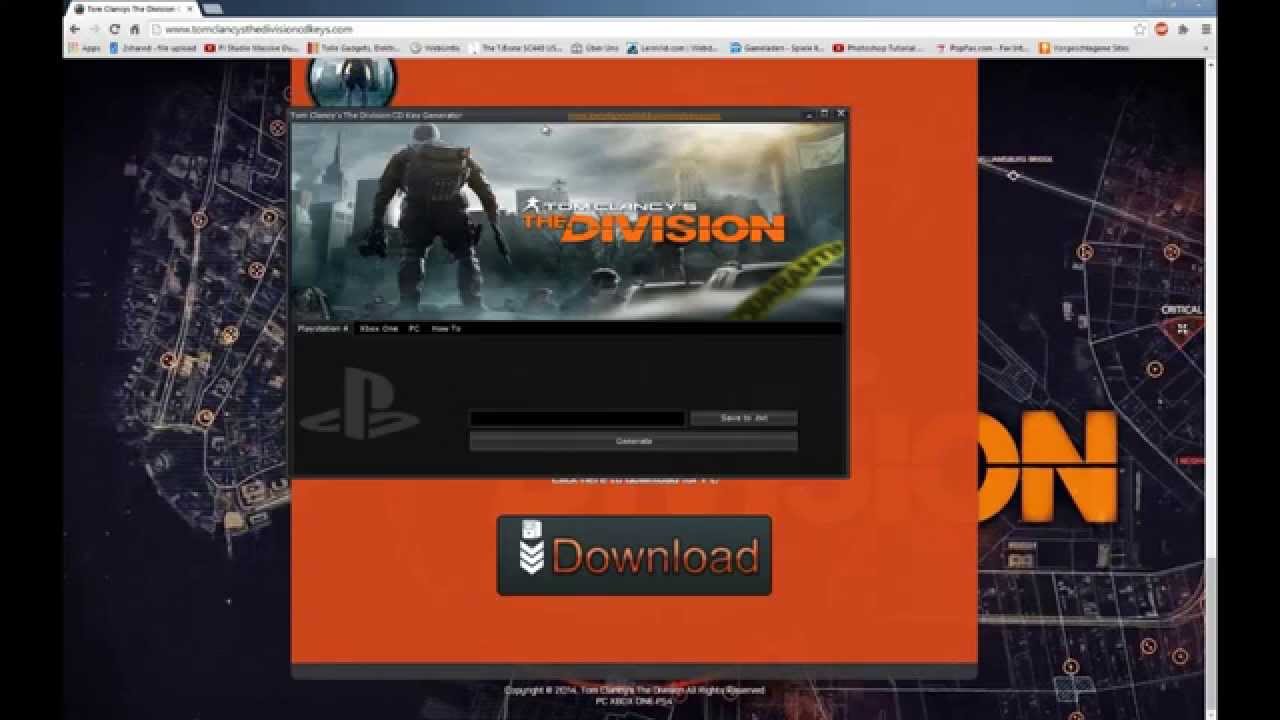This screenshot has height=720, width=1280.
Task: Click the browser forward arrow
Action: 94,29
